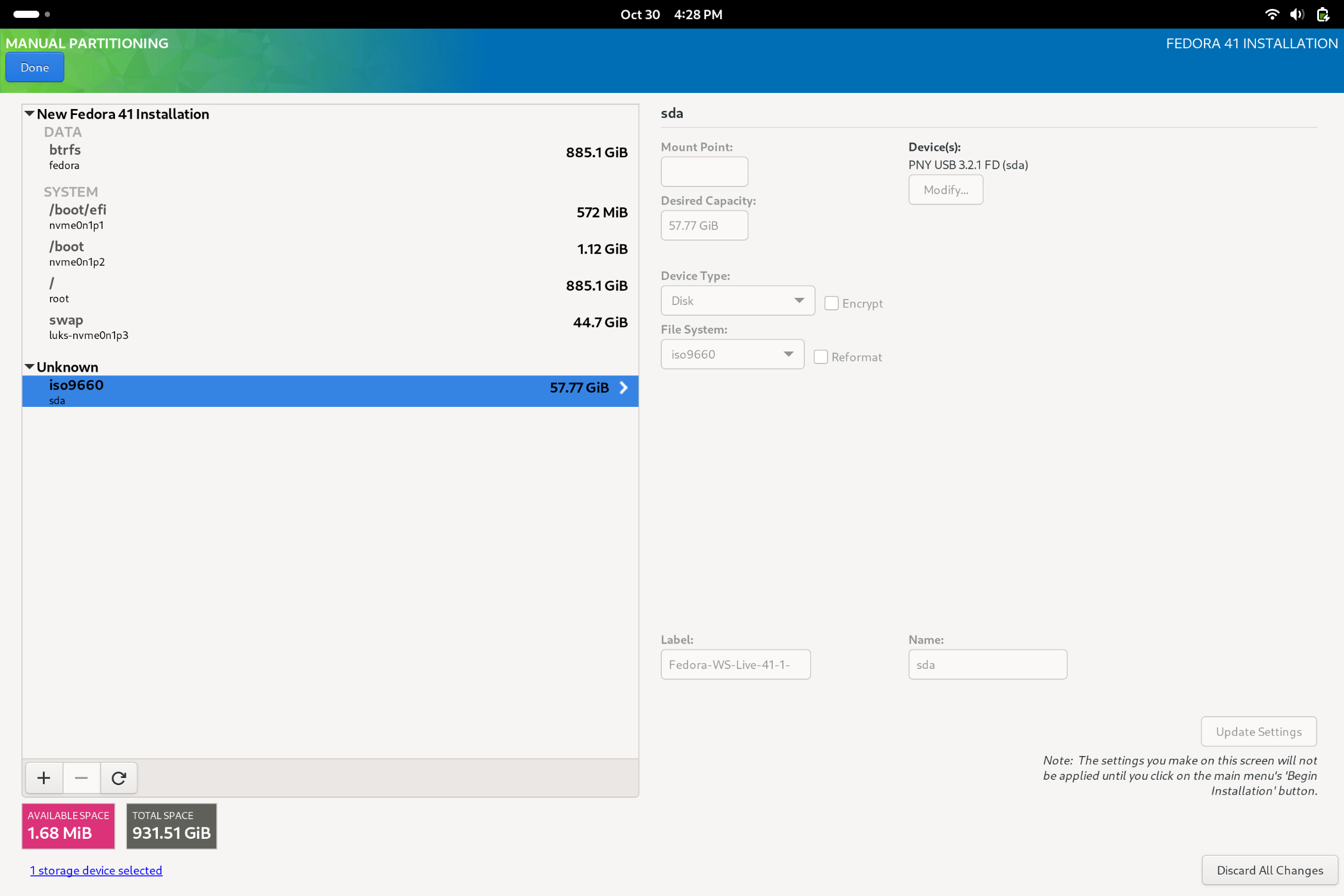This screenshot has height=896, width=1344.
Task: Click Update Settings button
Action: tap(1258, 732)
